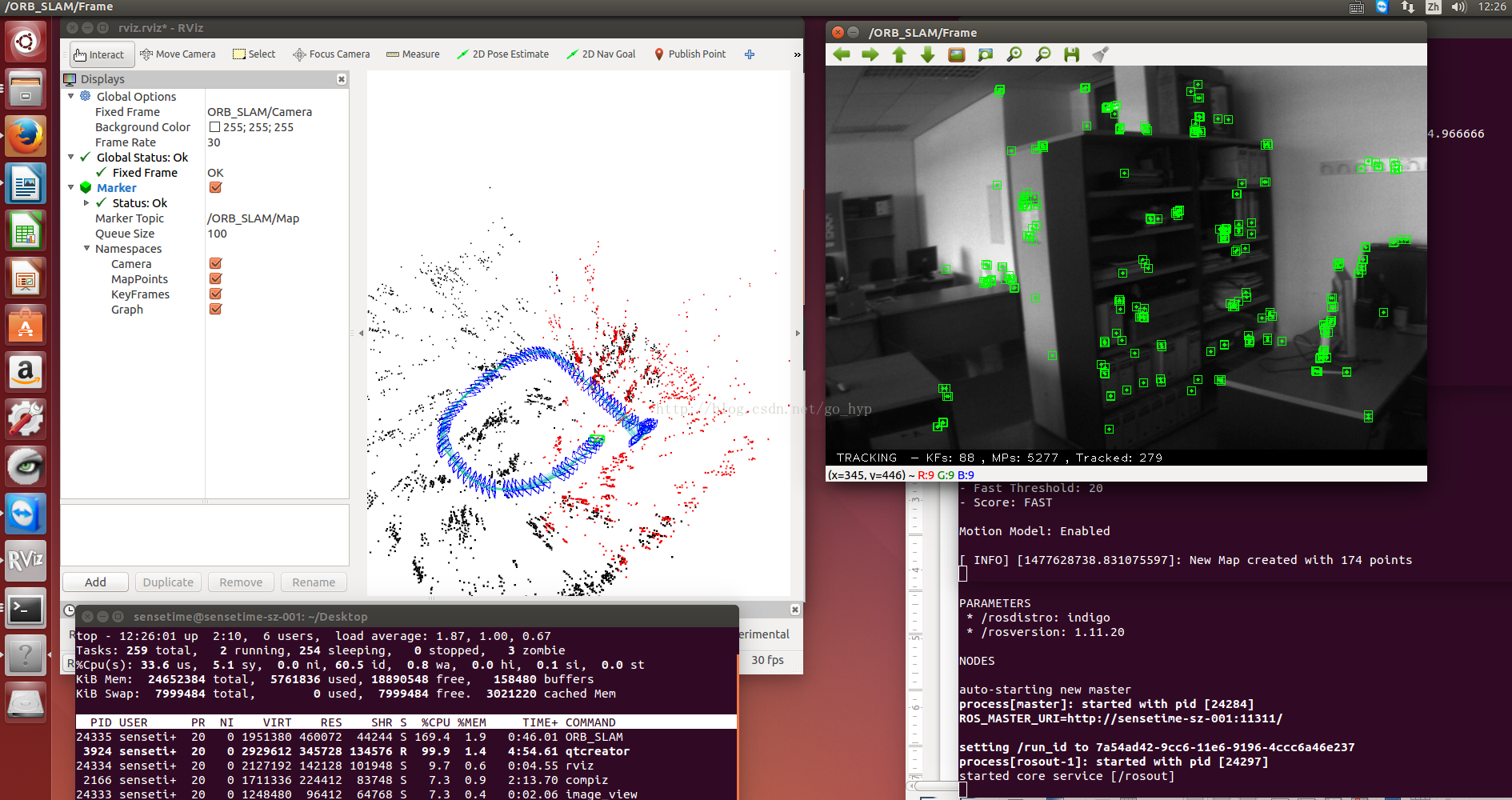
Task: Collapse the Marker display node
Action: point(71,187)
